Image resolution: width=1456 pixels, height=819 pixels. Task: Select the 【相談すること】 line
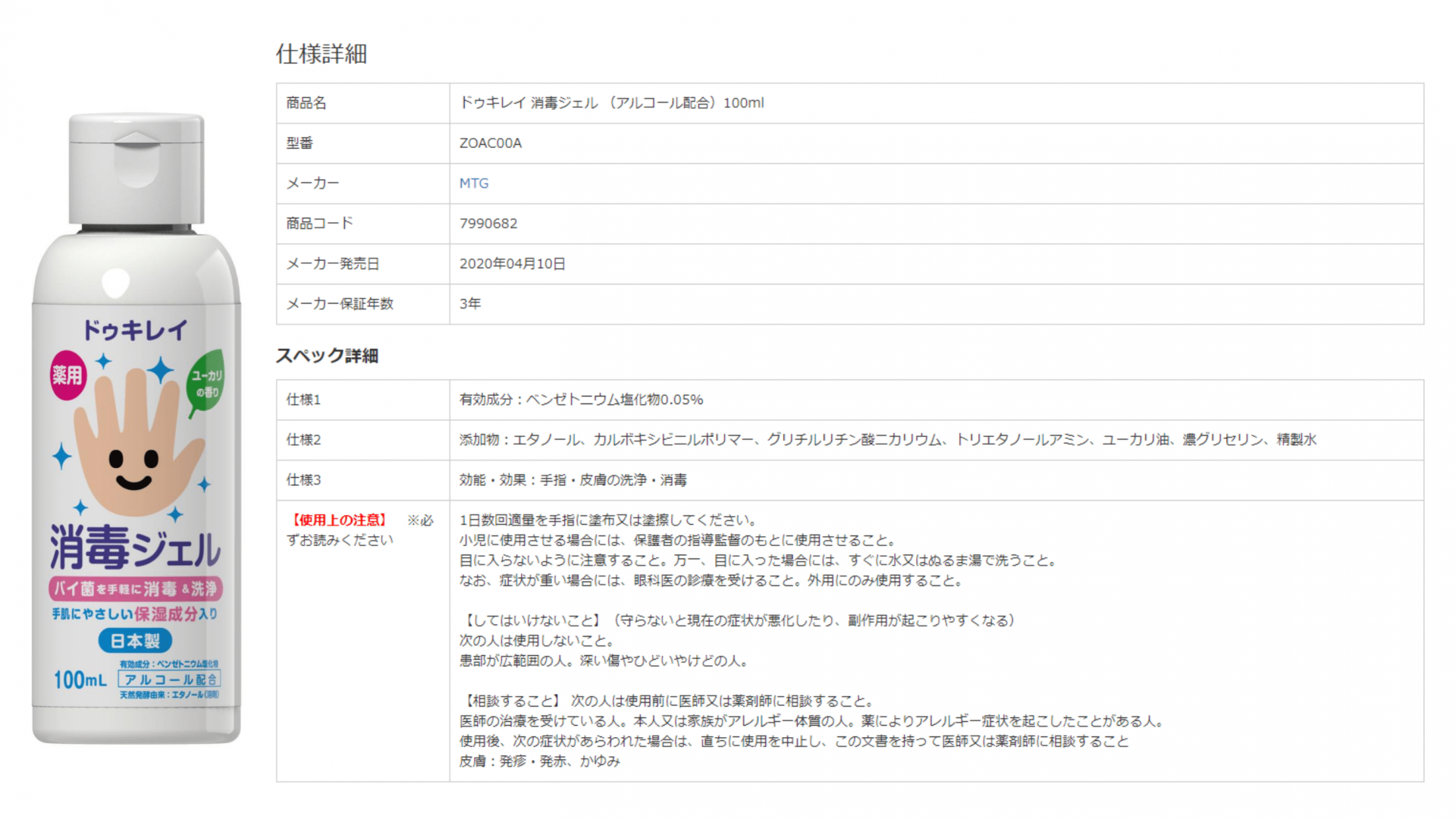point(668,701)
